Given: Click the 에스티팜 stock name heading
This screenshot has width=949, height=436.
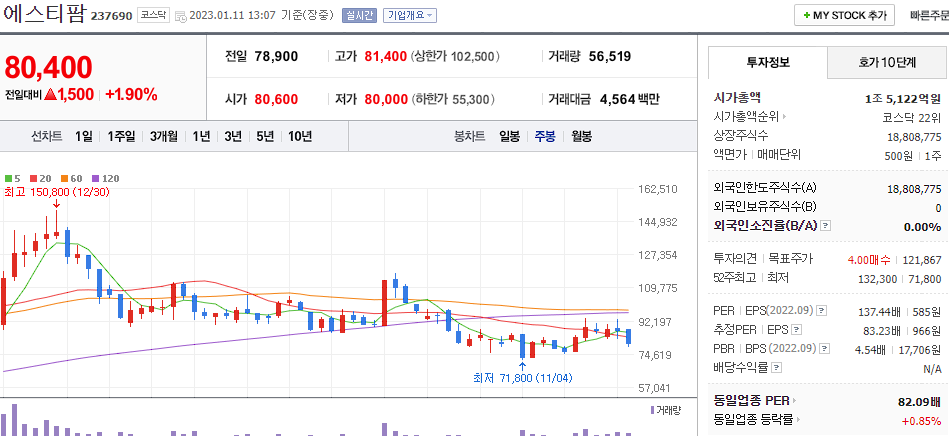Looking at the screenshot, I should (x=44, y=14).
